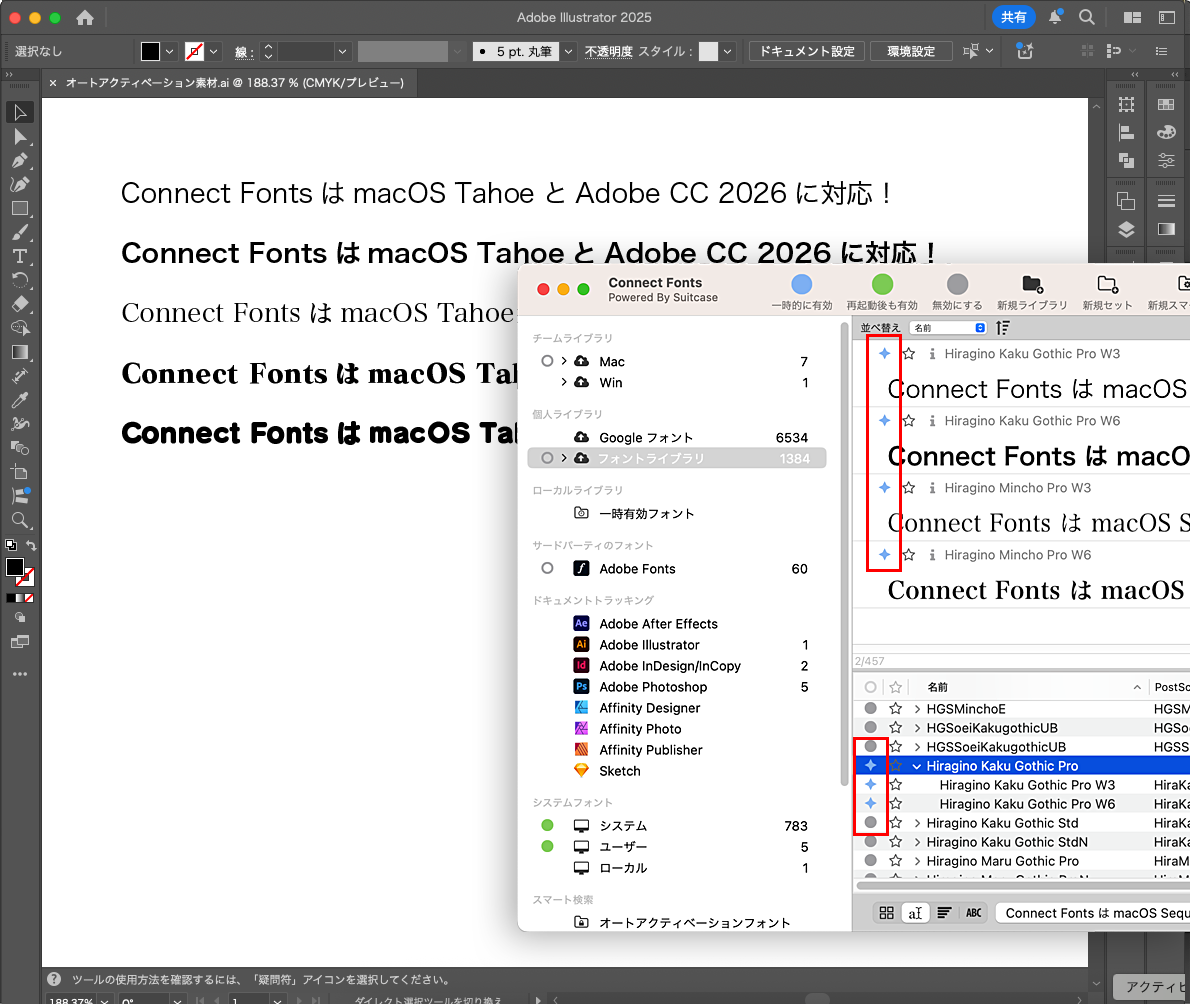The image size is (1190, 1004).
Task: Switch font list to grid view
Action: click(x=888, y=912)
